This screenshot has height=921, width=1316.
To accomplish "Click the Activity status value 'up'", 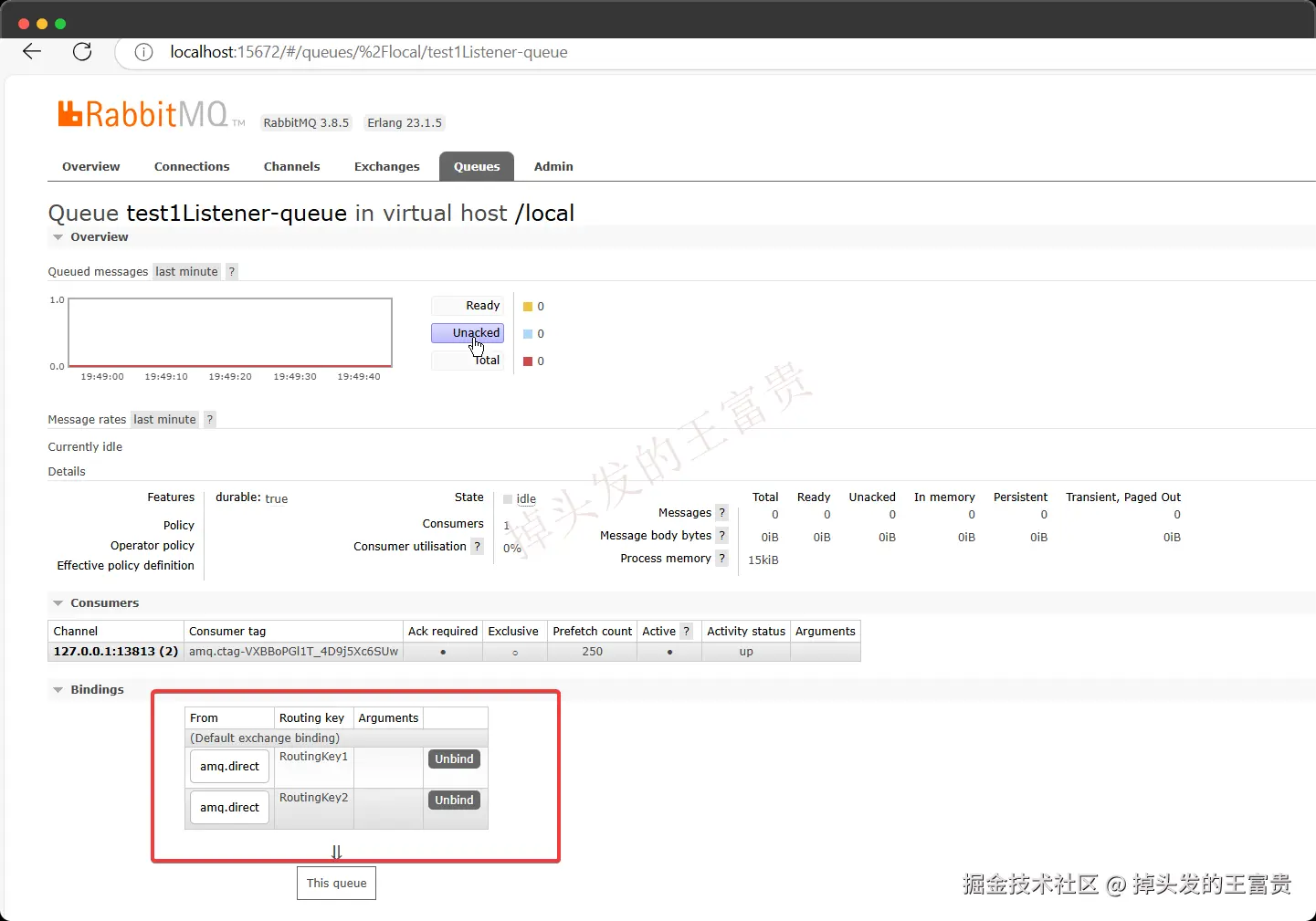I will (746, 652).
